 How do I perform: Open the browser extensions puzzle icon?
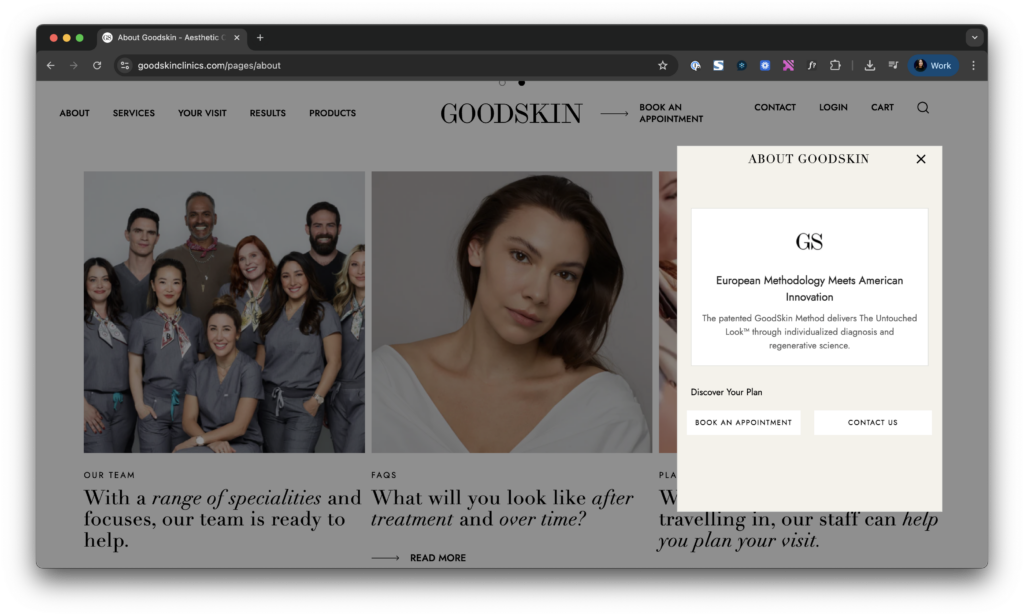(x=836, y=64)
